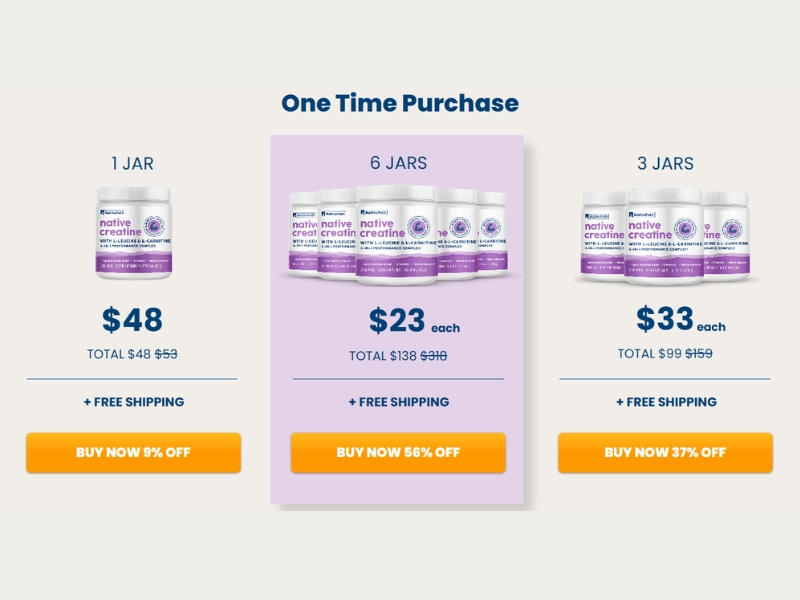800x600 pixels.
Task: Click the TOTAL $99 text
Action: coord(648,354)
